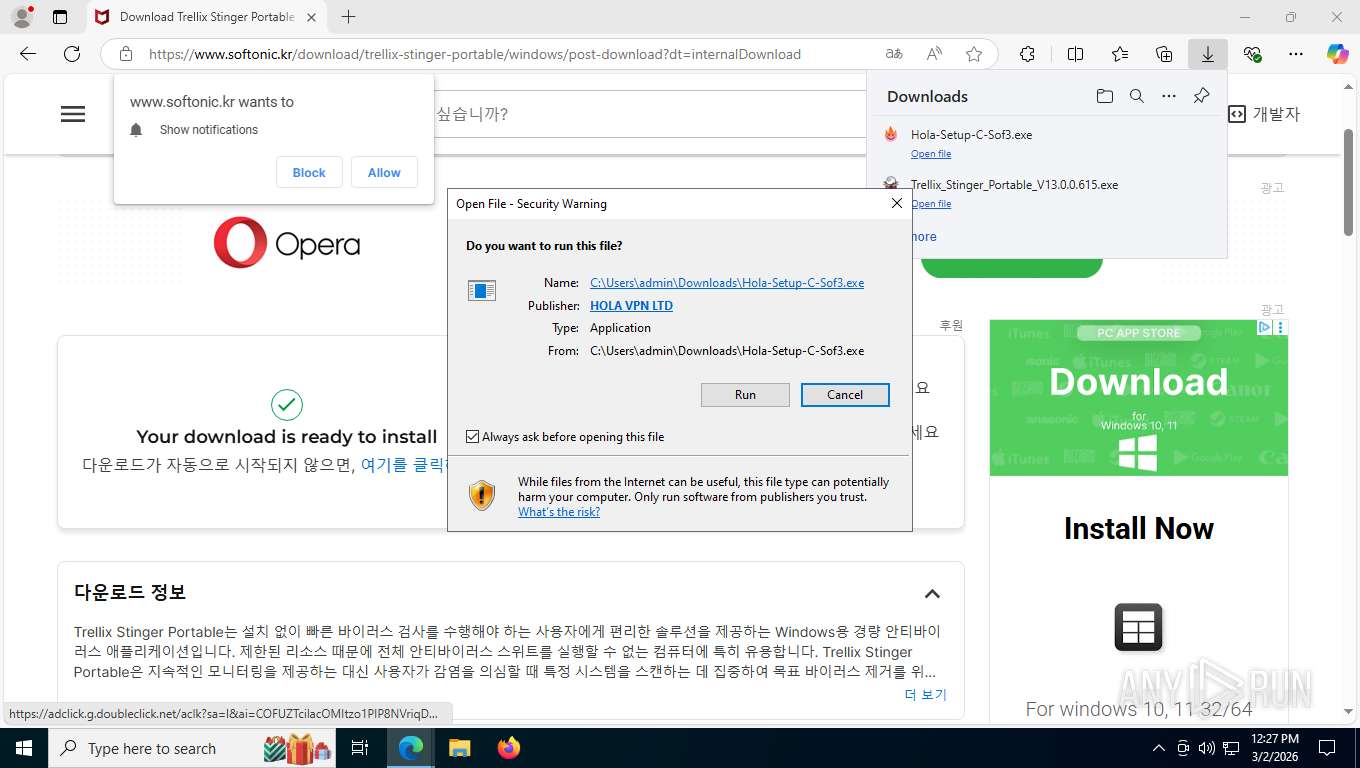Open Task View on the taskbar
Viewport: 1360px width, 768px height.
coord(360,748)
